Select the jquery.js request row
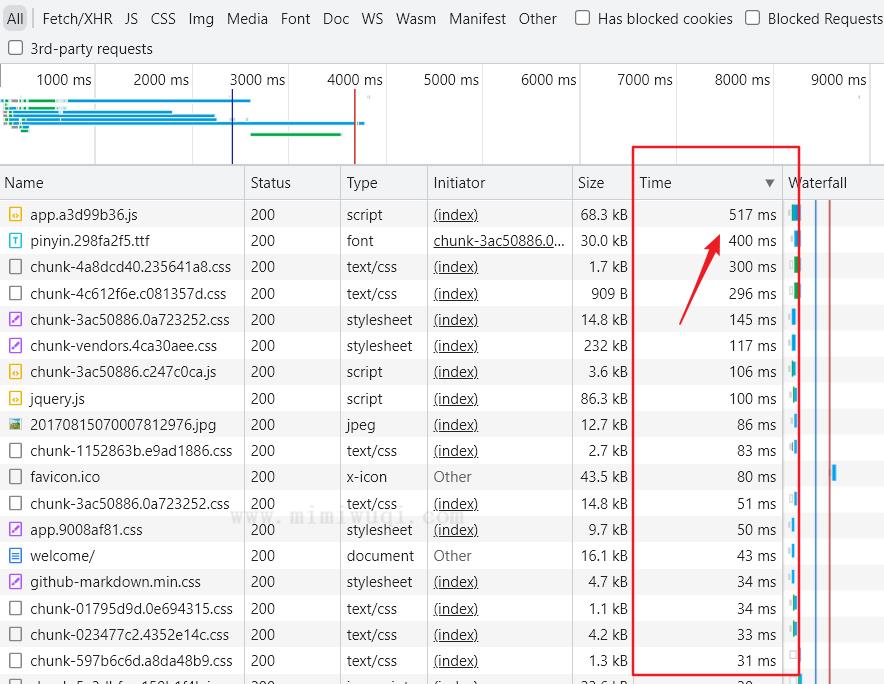Image resolution: width=884 pixels, height=684 pixels. [442, 399]
